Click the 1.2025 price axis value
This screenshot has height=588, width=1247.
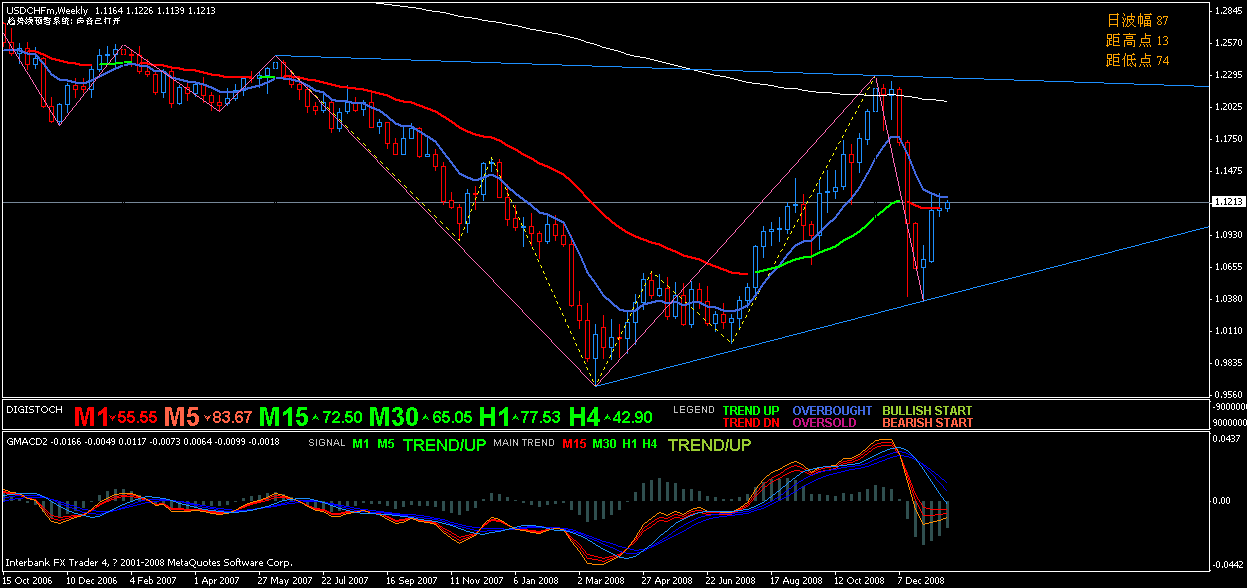click(1227, 106)
